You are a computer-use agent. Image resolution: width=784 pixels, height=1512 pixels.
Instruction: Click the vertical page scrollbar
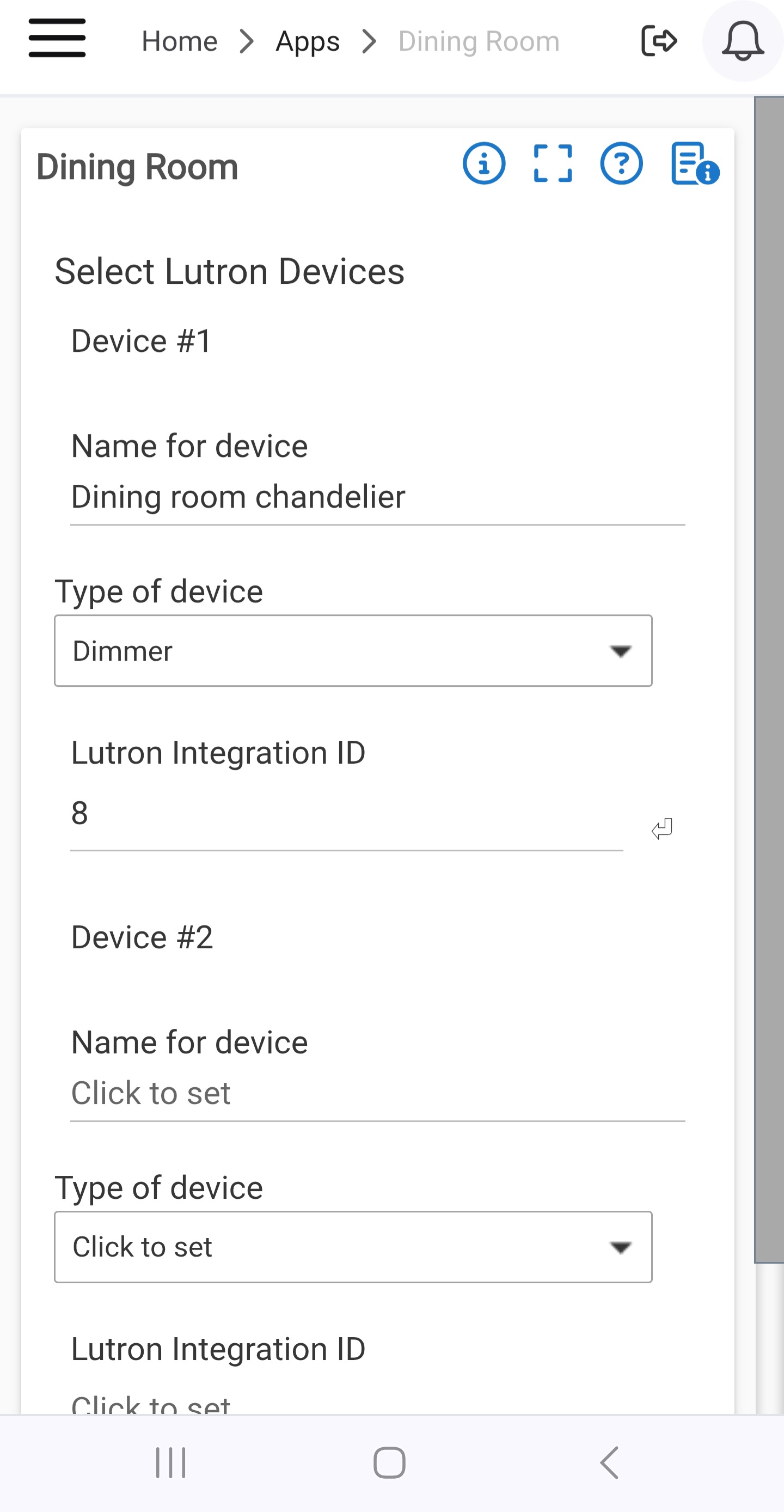coord(769,679)
